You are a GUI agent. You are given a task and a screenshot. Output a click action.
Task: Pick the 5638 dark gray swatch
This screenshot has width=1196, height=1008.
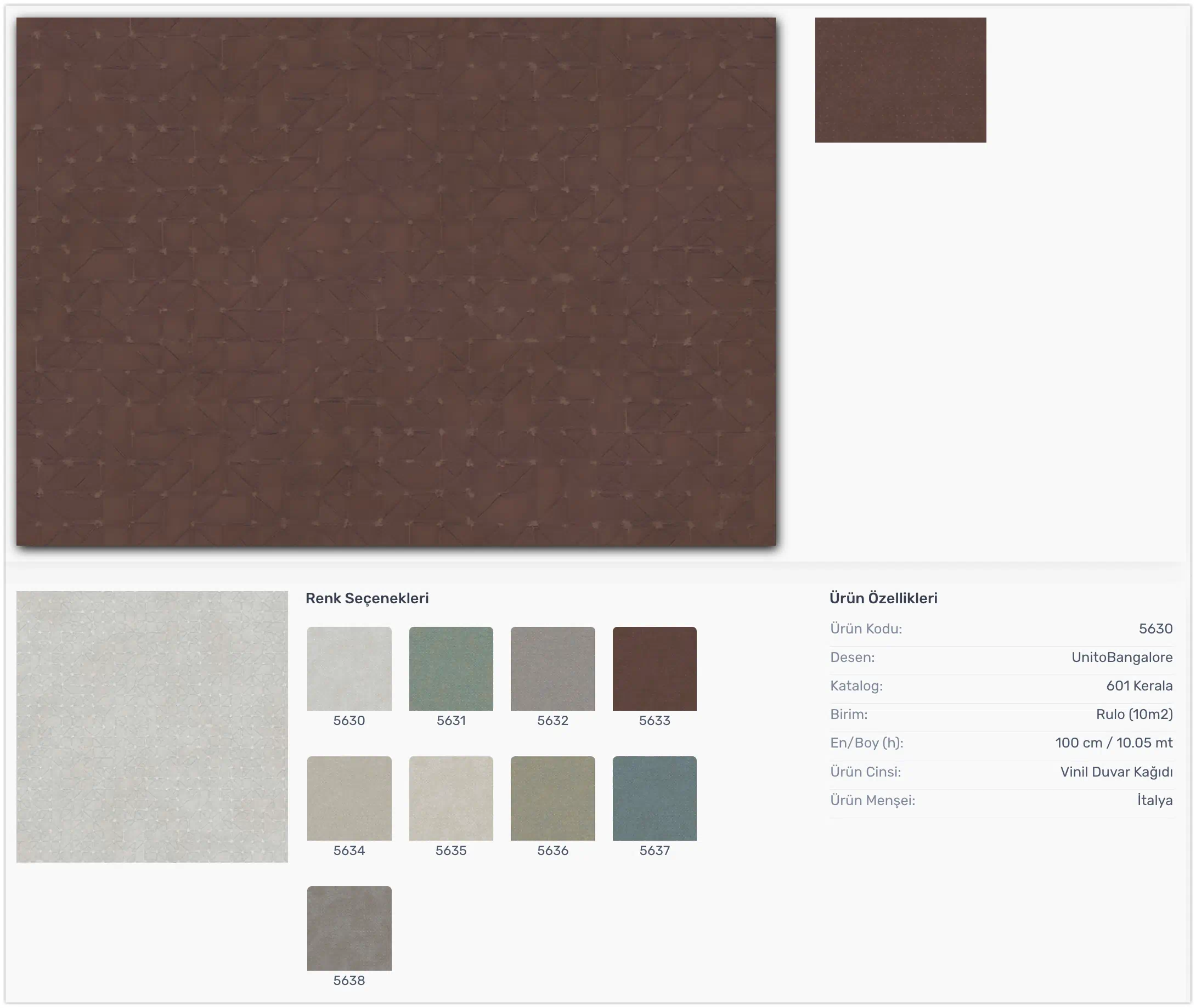tap(349, 928)
